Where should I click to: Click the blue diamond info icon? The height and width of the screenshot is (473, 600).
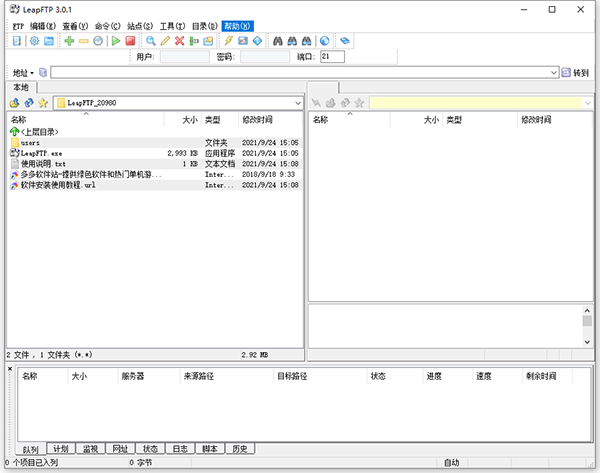pyautogui.click(x=258, y=41)
